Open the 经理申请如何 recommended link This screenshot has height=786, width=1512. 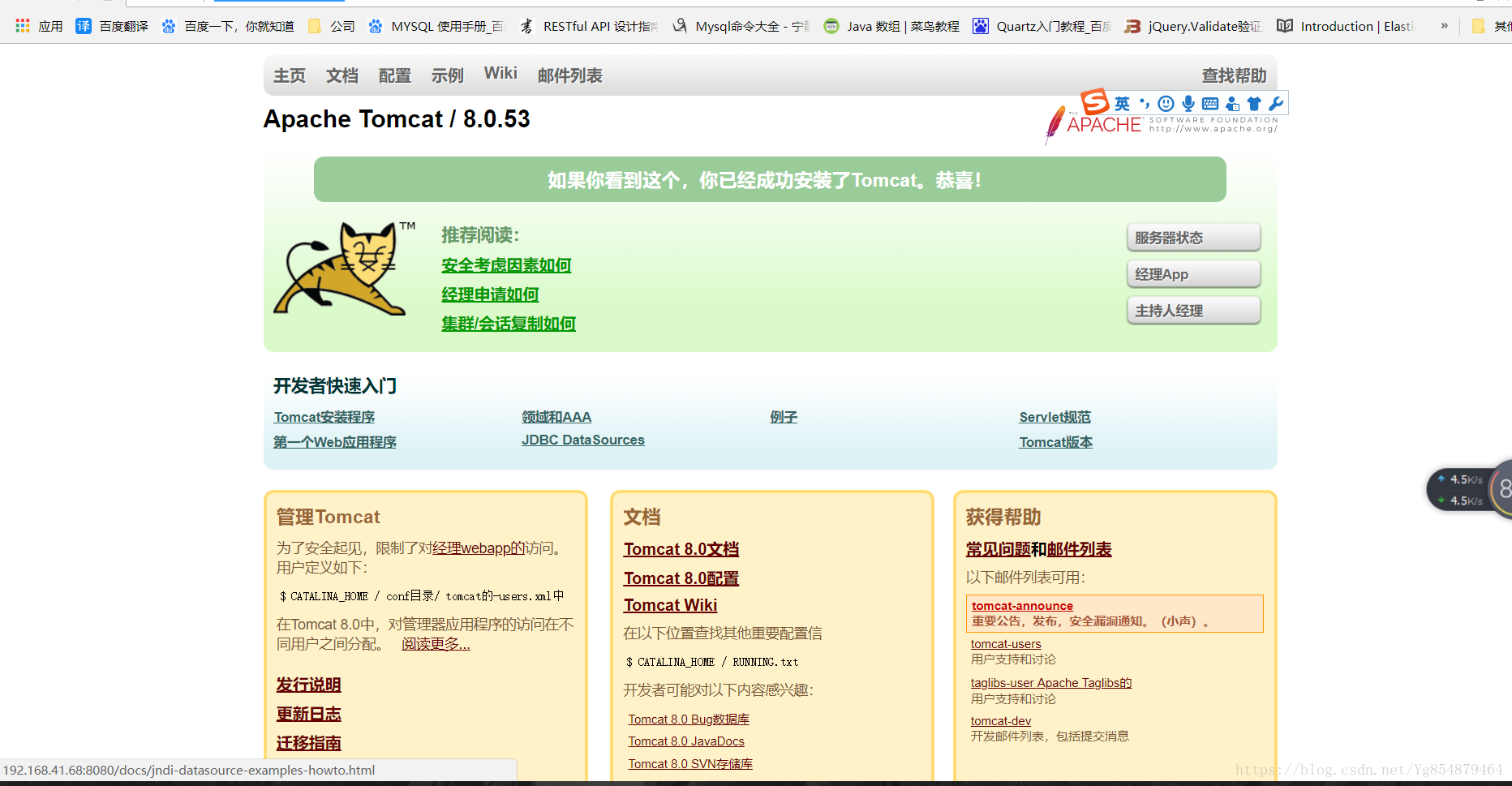(x=490, y=294)
